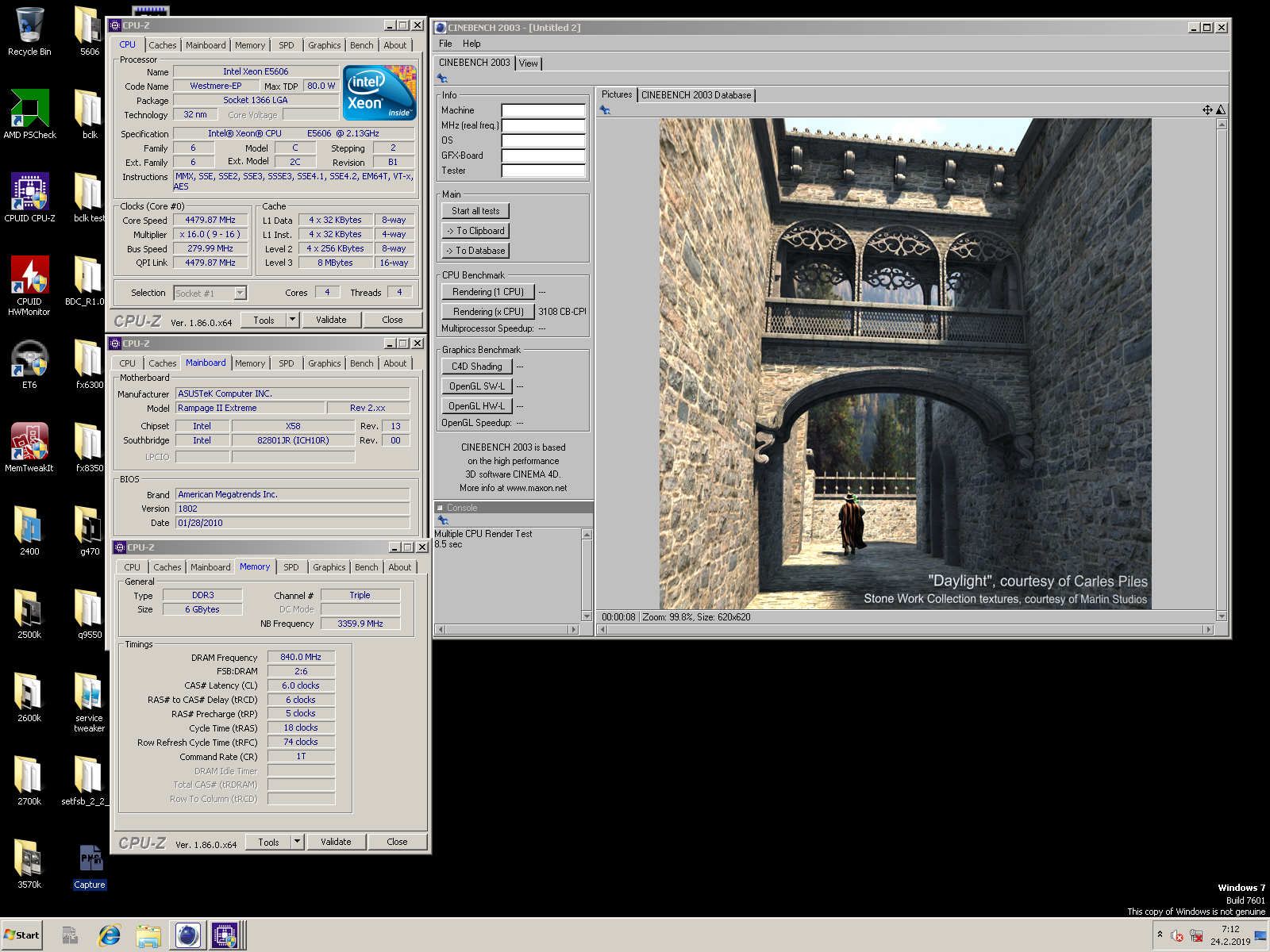The width and height of the screenshot is (1270, 952).
Task: Click Tools button in bottom CPU-Z window
Action: pos(268,842)
